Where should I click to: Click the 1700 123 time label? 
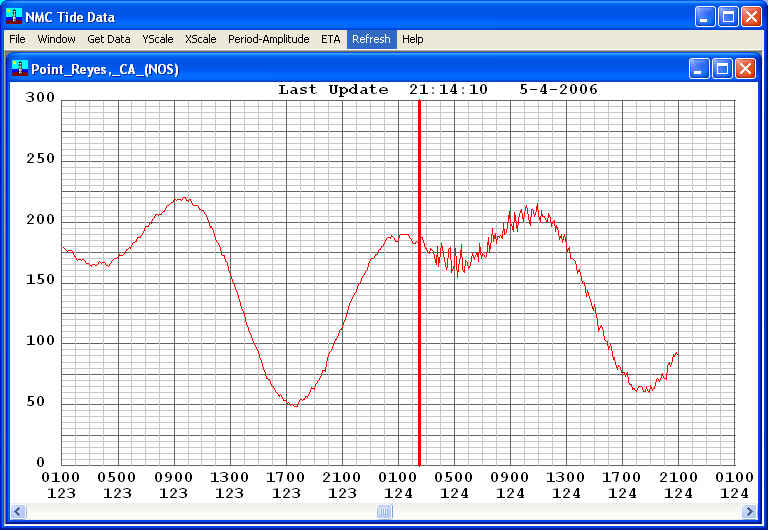286,485
